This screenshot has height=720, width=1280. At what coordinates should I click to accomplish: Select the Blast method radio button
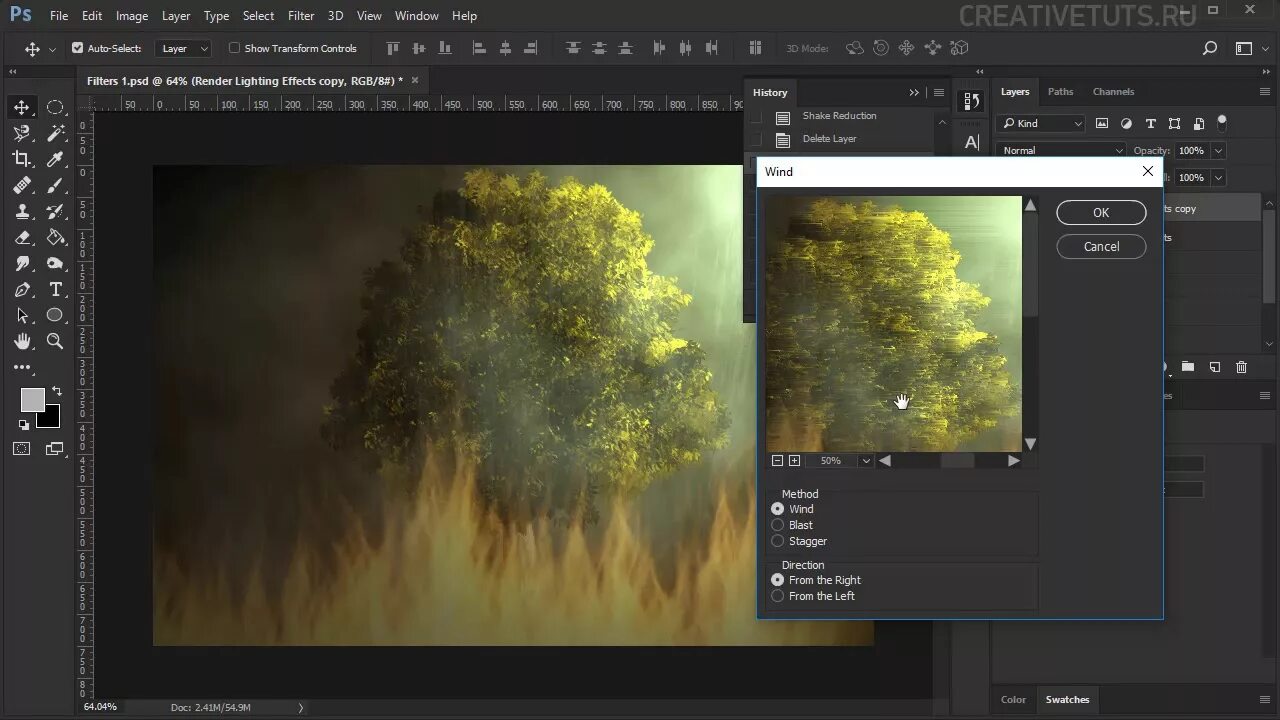tap(778, 525)
